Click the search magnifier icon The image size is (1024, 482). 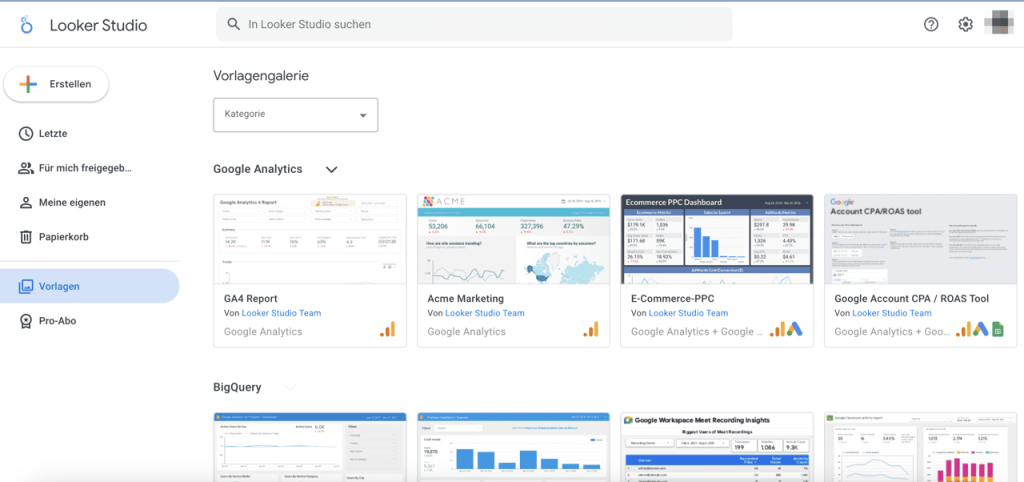234,24
